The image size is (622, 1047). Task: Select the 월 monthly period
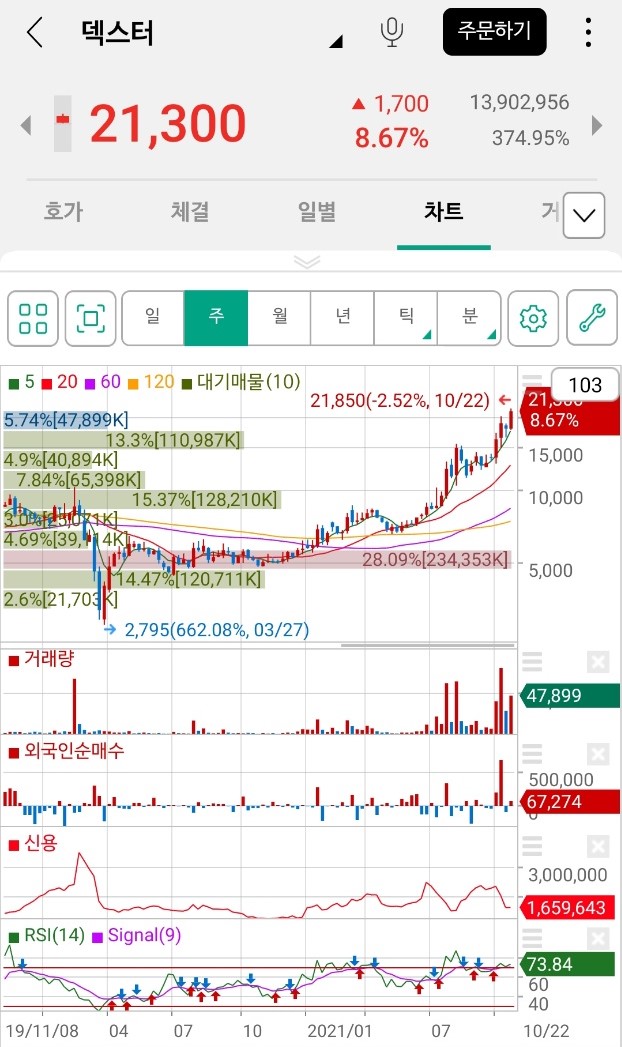tap(279, 318)
